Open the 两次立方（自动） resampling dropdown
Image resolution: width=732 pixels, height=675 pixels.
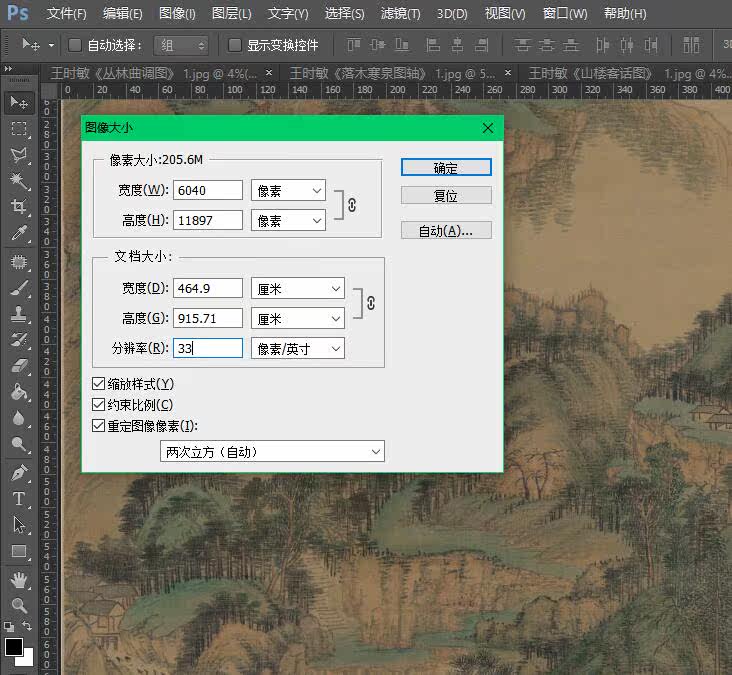(272, 451)
